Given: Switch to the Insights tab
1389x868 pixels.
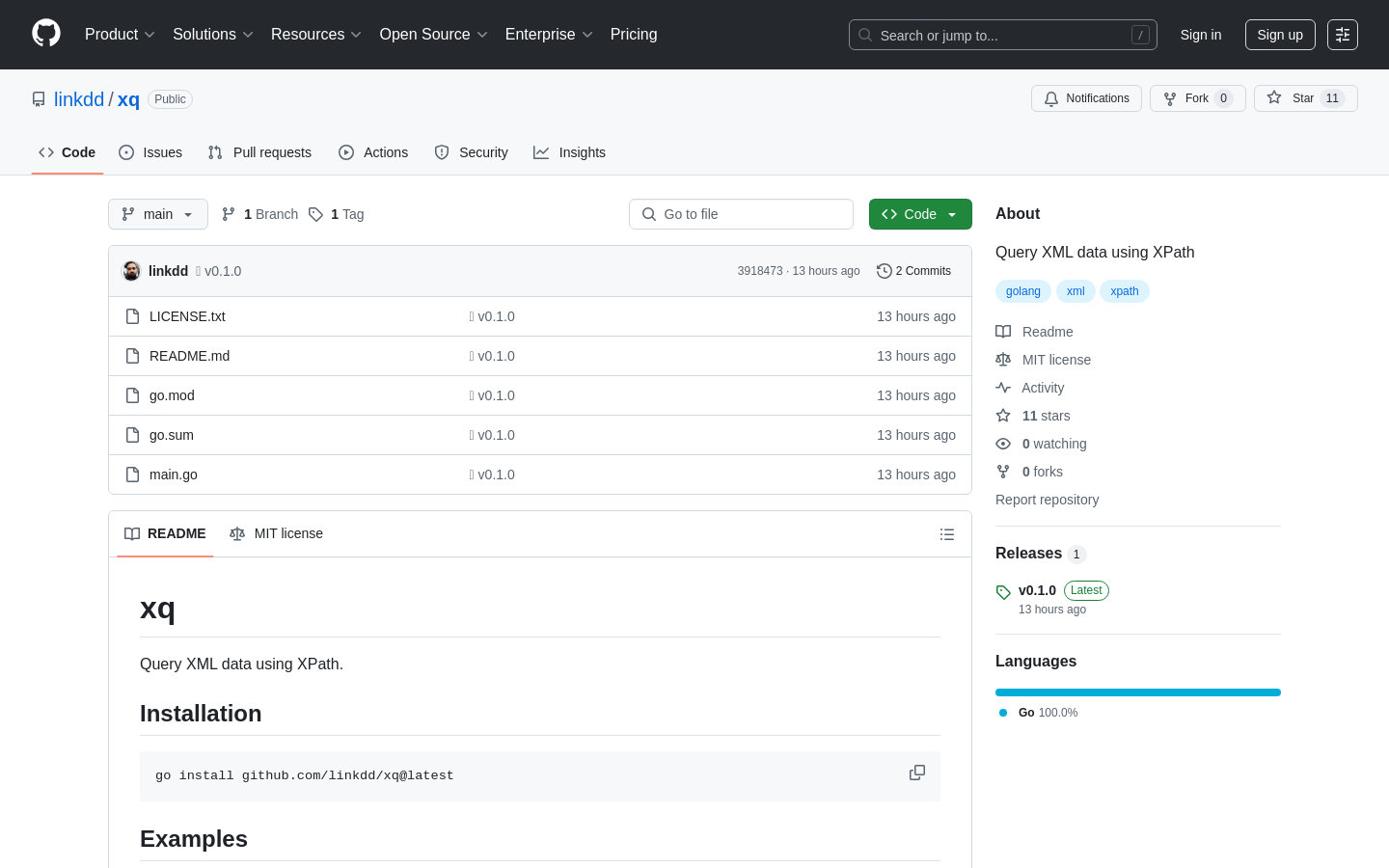Looking at the screenshot, I should (569, 152).
